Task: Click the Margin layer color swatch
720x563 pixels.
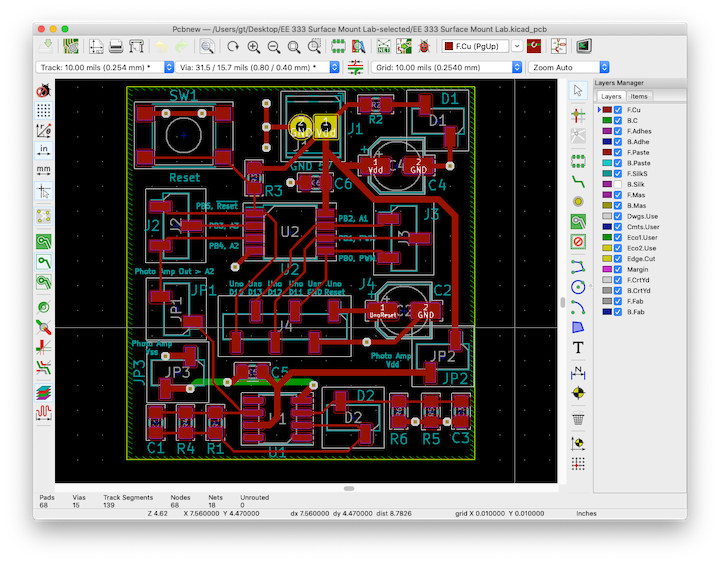Action: [606, 269]
